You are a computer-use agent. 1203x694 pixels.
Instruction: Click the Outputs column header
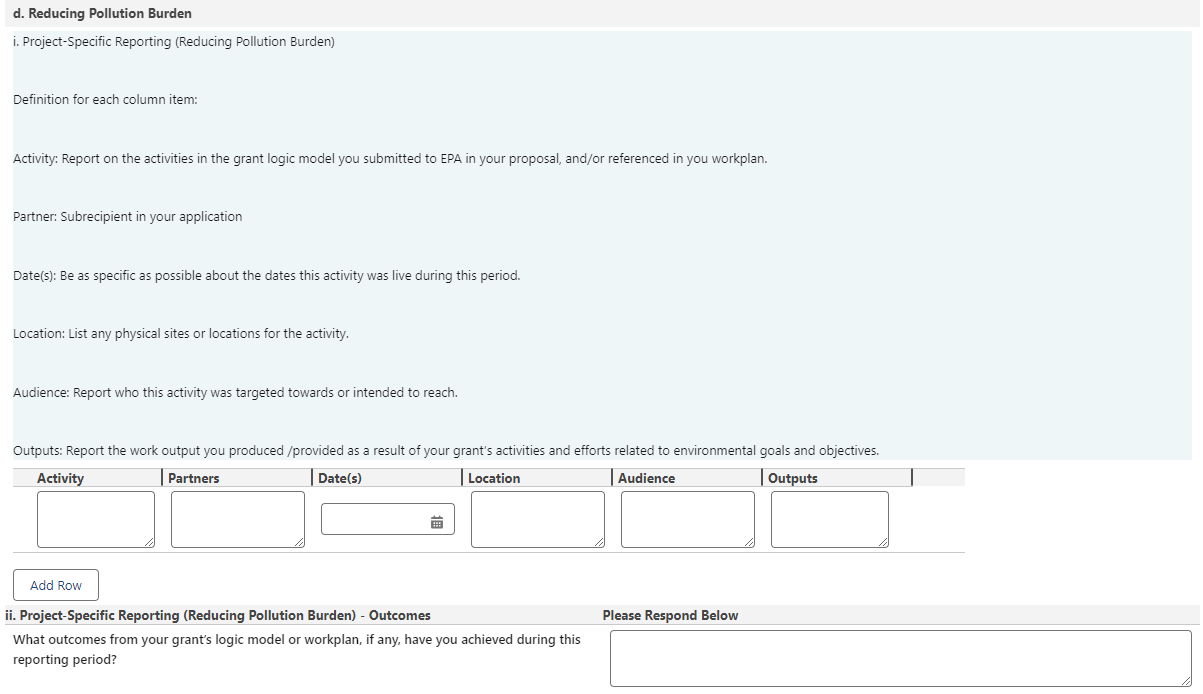(793, 478)
